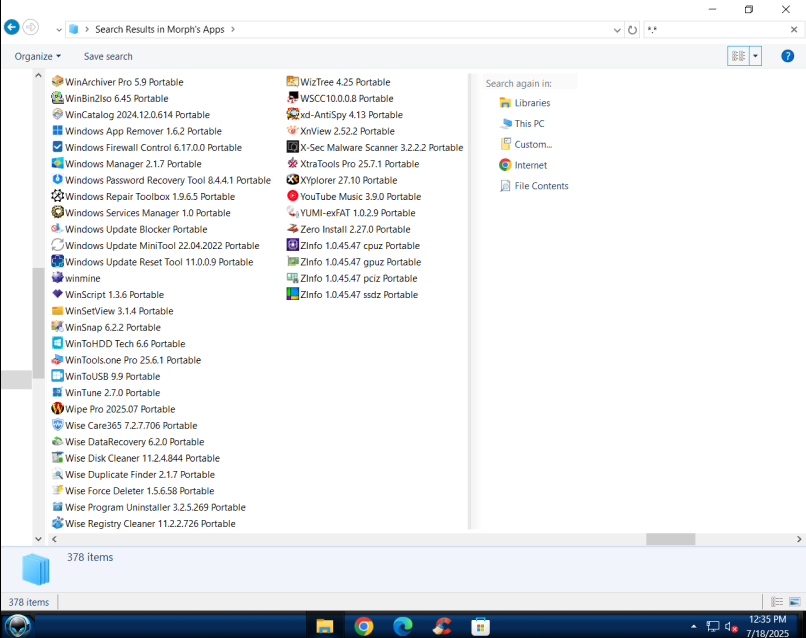The width and height of the screenshot is (806, 638).
Task: Select WinTools.one Pro 25.6.1 Portable
Action: 126,360
